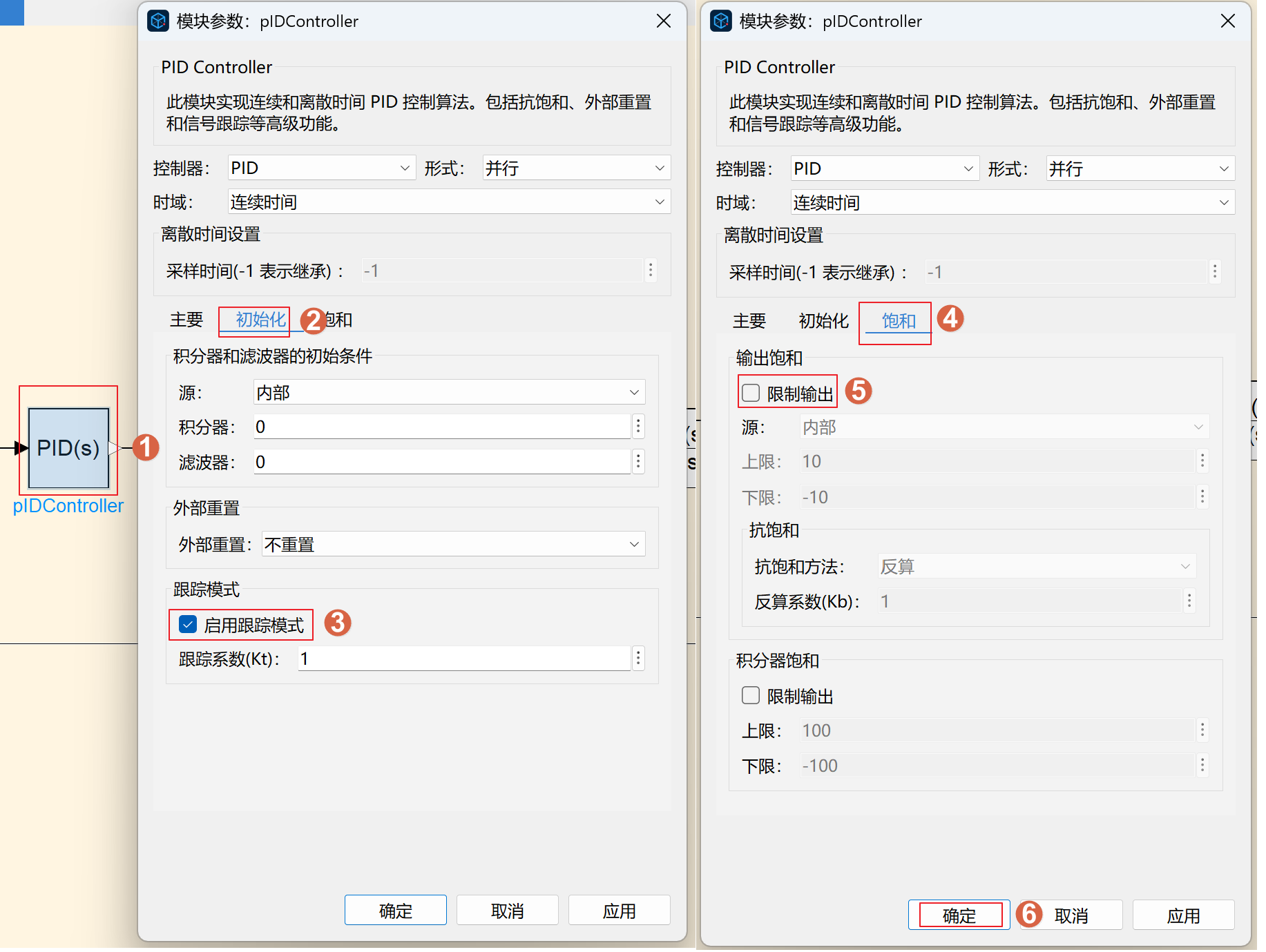Viewport: 1266px width, 952px height.
Task: Switch to 饱和 tab in right dialog
Action: click(x=898, y=321)
